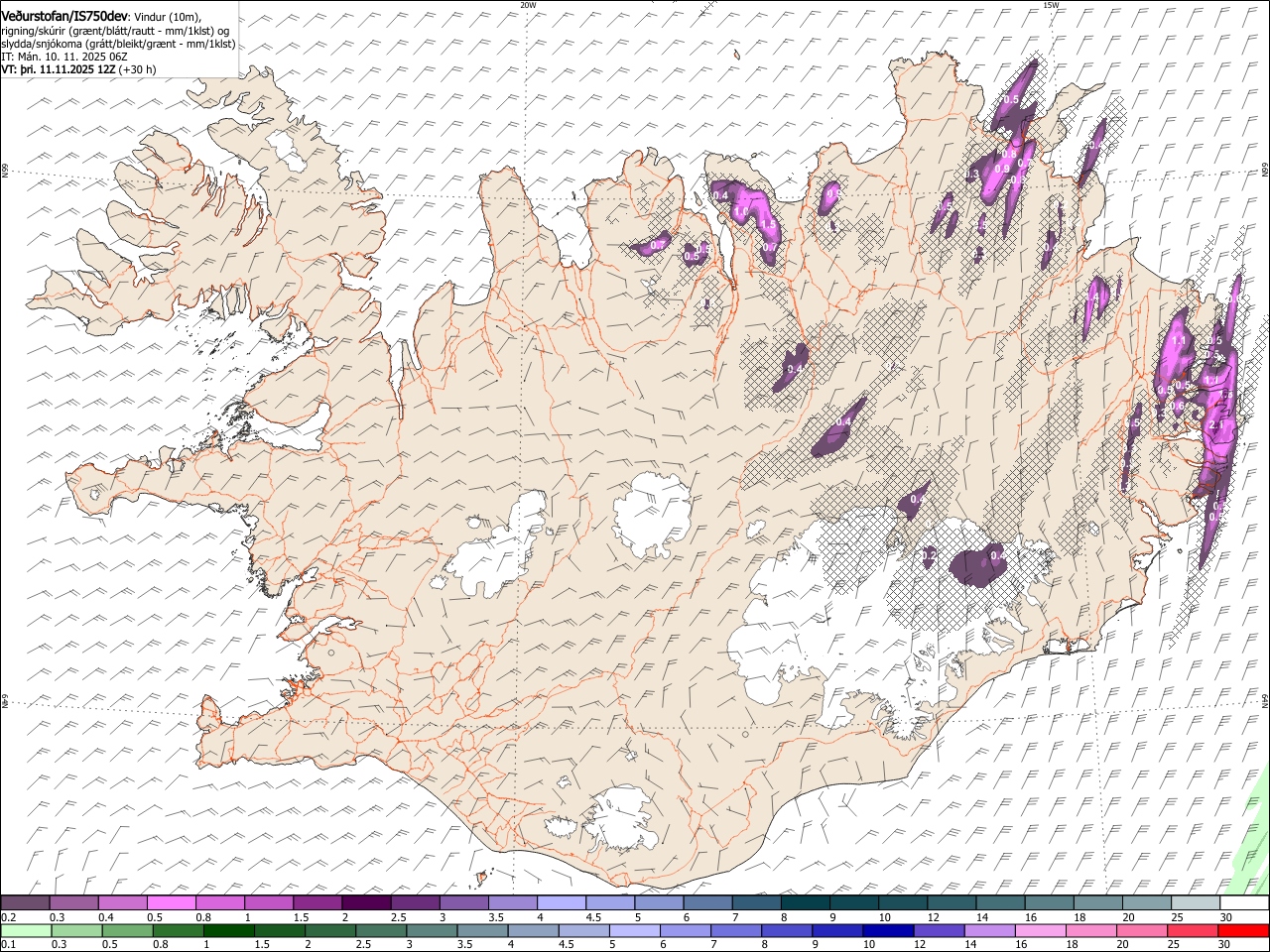
Task: Click the darkest purple swatch above the 2 label
Action: click(x=366, y=903)
